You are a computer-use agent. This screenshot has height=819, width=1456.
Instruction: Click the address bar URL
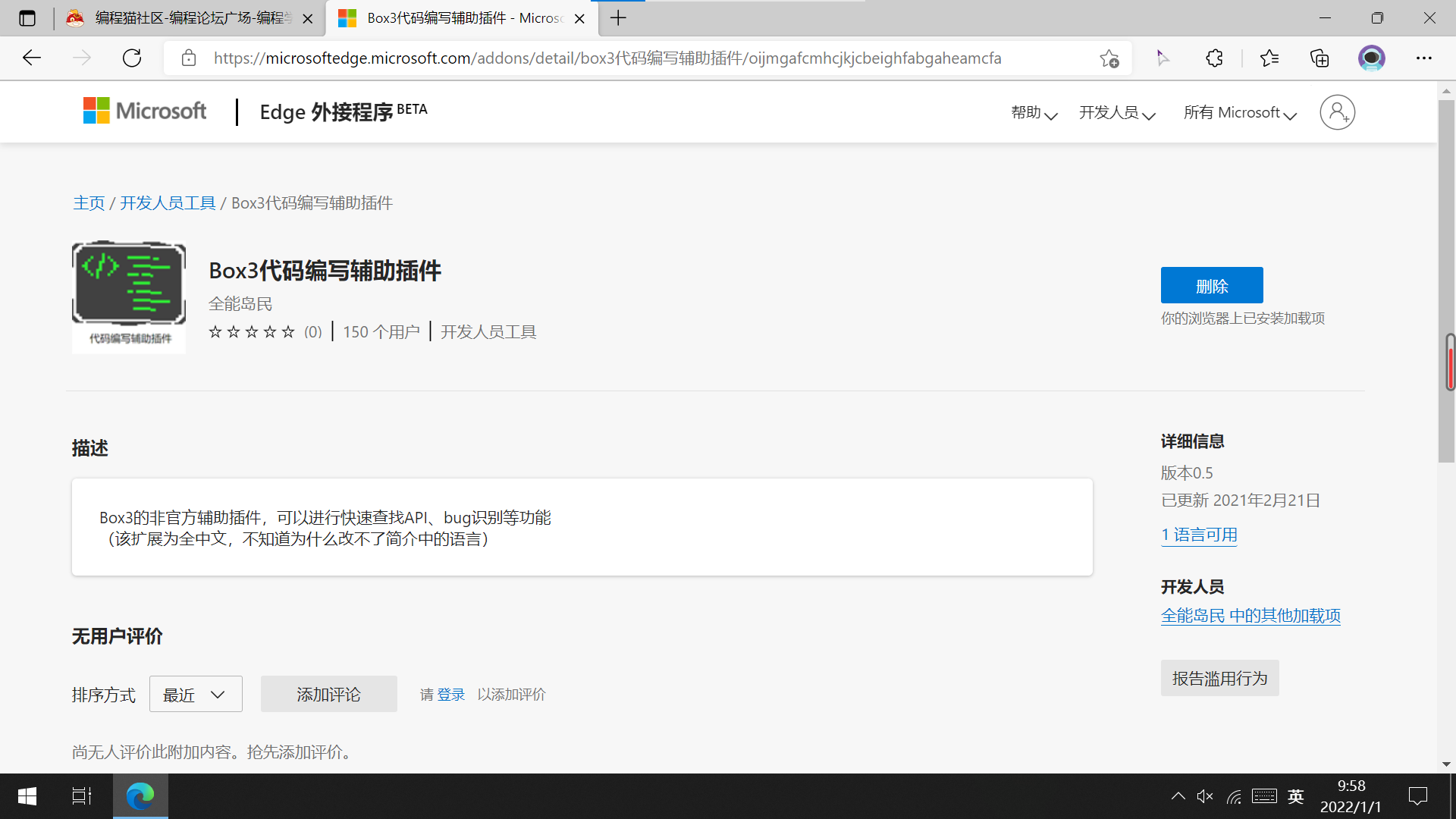click(x=607, y=58)
